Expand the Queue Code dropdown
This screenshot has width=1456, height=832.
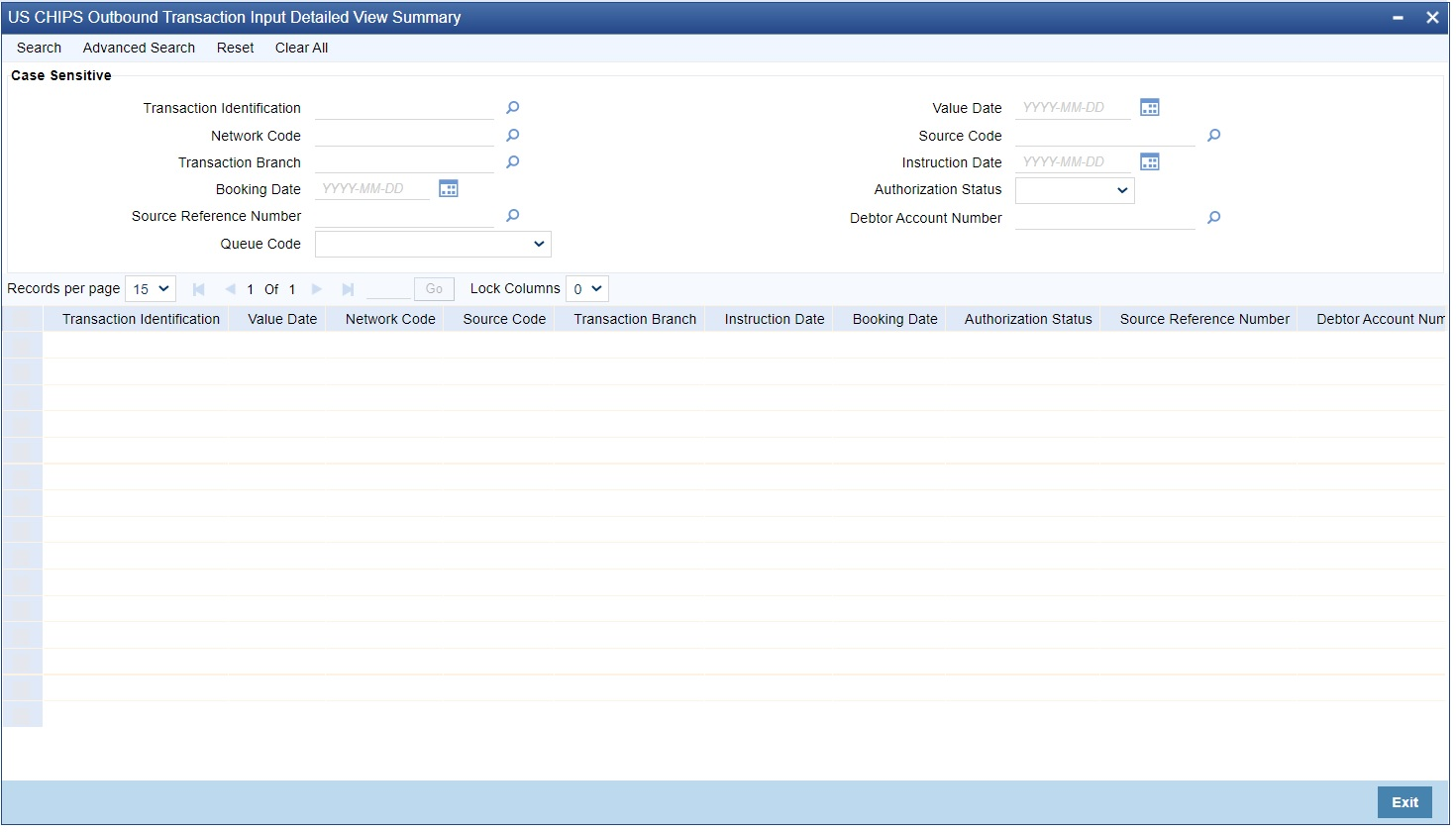click(433, 244)
